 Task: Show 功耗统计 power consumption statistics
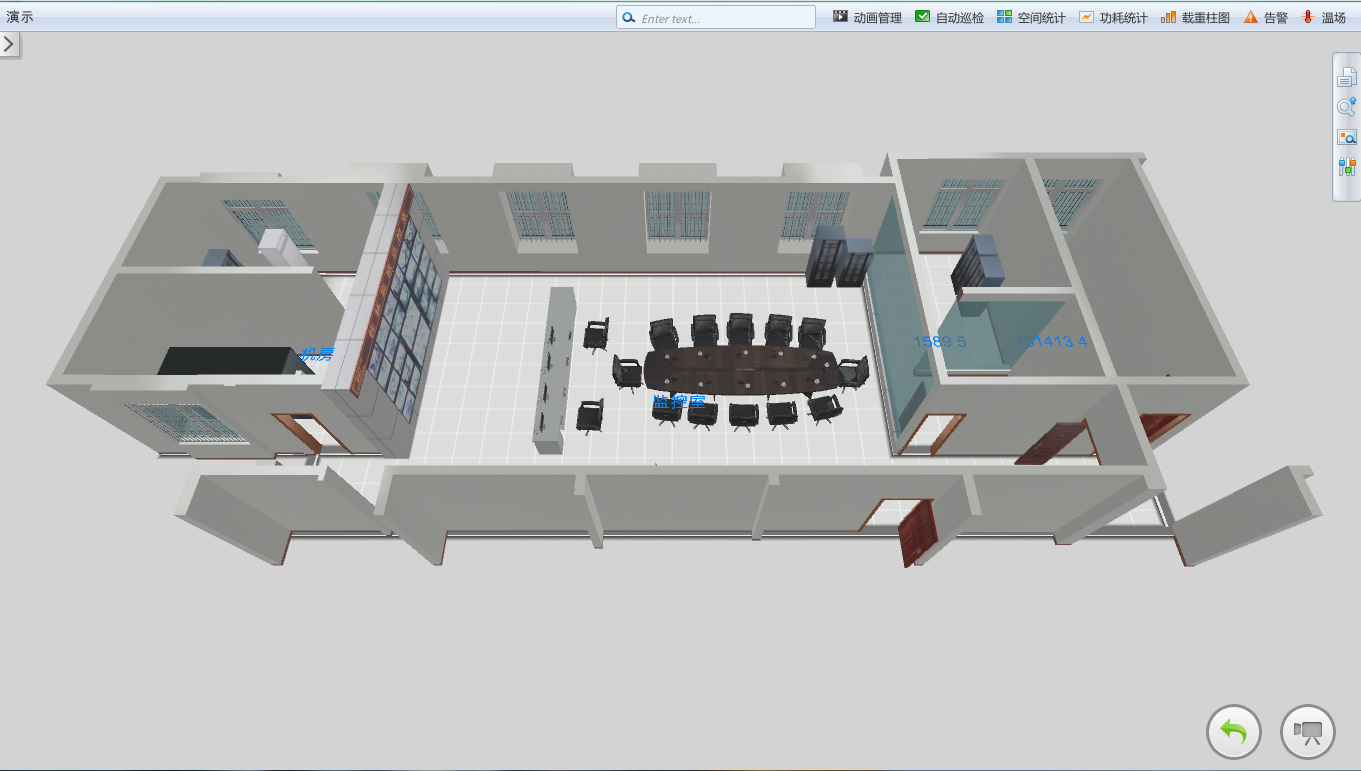coord(1113,18)
